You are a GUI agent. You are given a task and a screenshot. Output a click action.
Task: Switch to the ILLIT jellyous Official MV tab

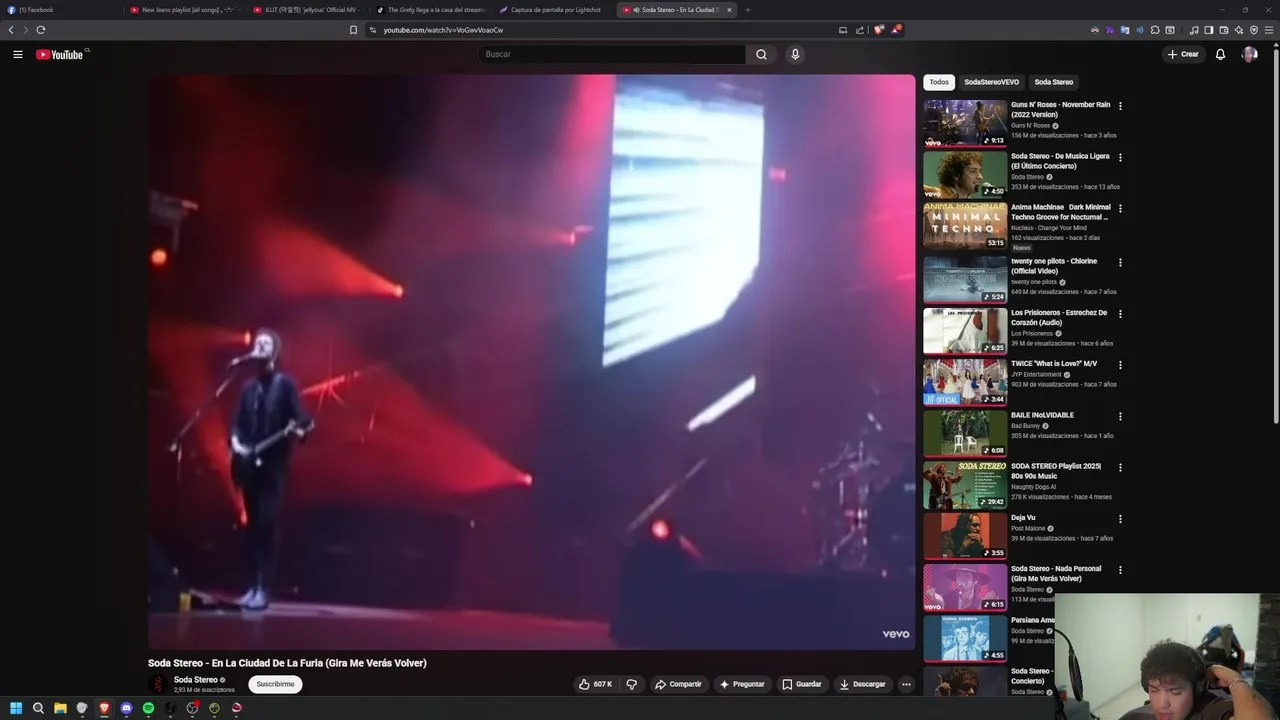point(310,10)
